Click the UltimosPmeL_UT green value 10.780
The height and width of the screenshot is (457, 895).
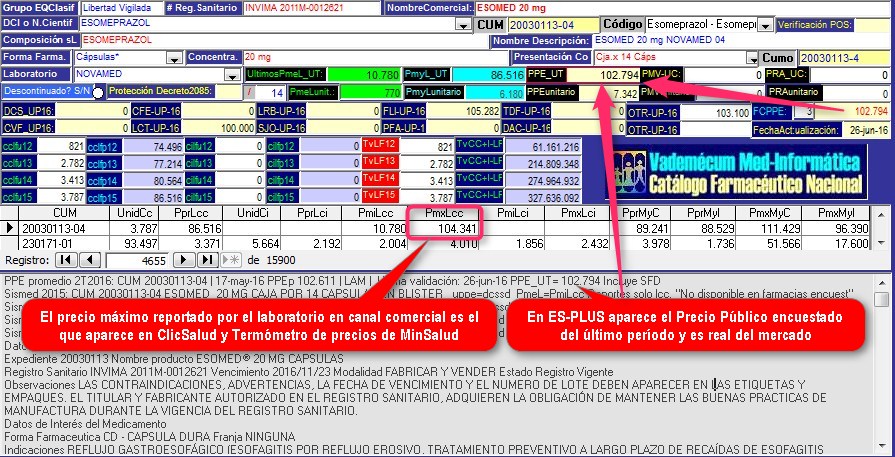tap(364, 75)
